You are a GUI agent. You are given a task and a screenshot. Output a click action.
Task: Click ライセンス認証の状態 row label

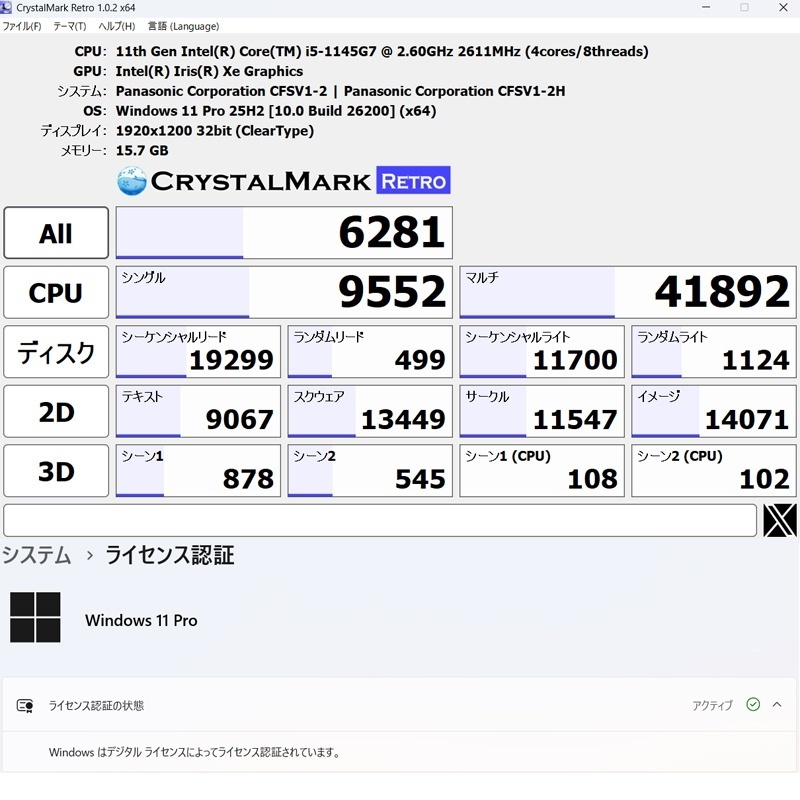pos(96,706)
